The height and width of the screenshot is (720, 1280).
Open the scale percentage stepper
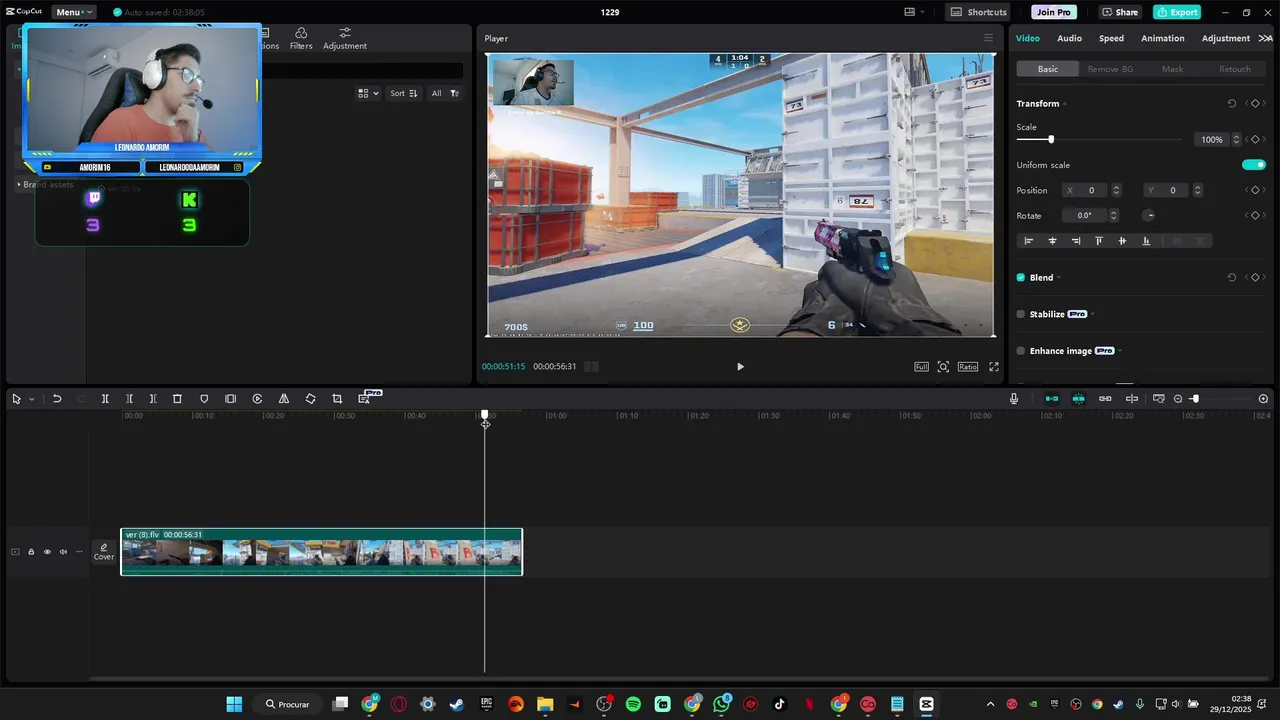(1236, 140)
